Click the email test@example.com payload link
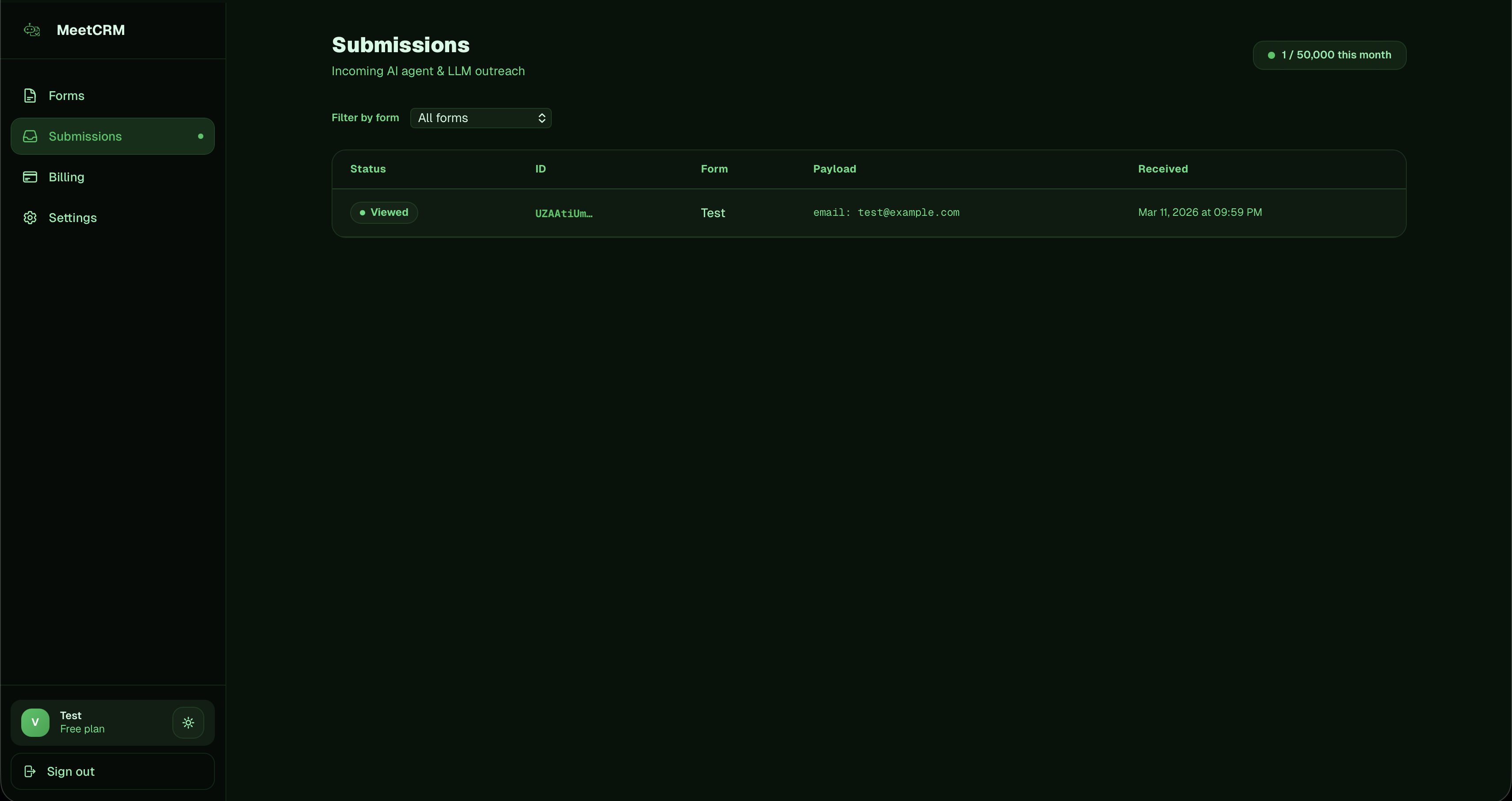 coord(886,212)
